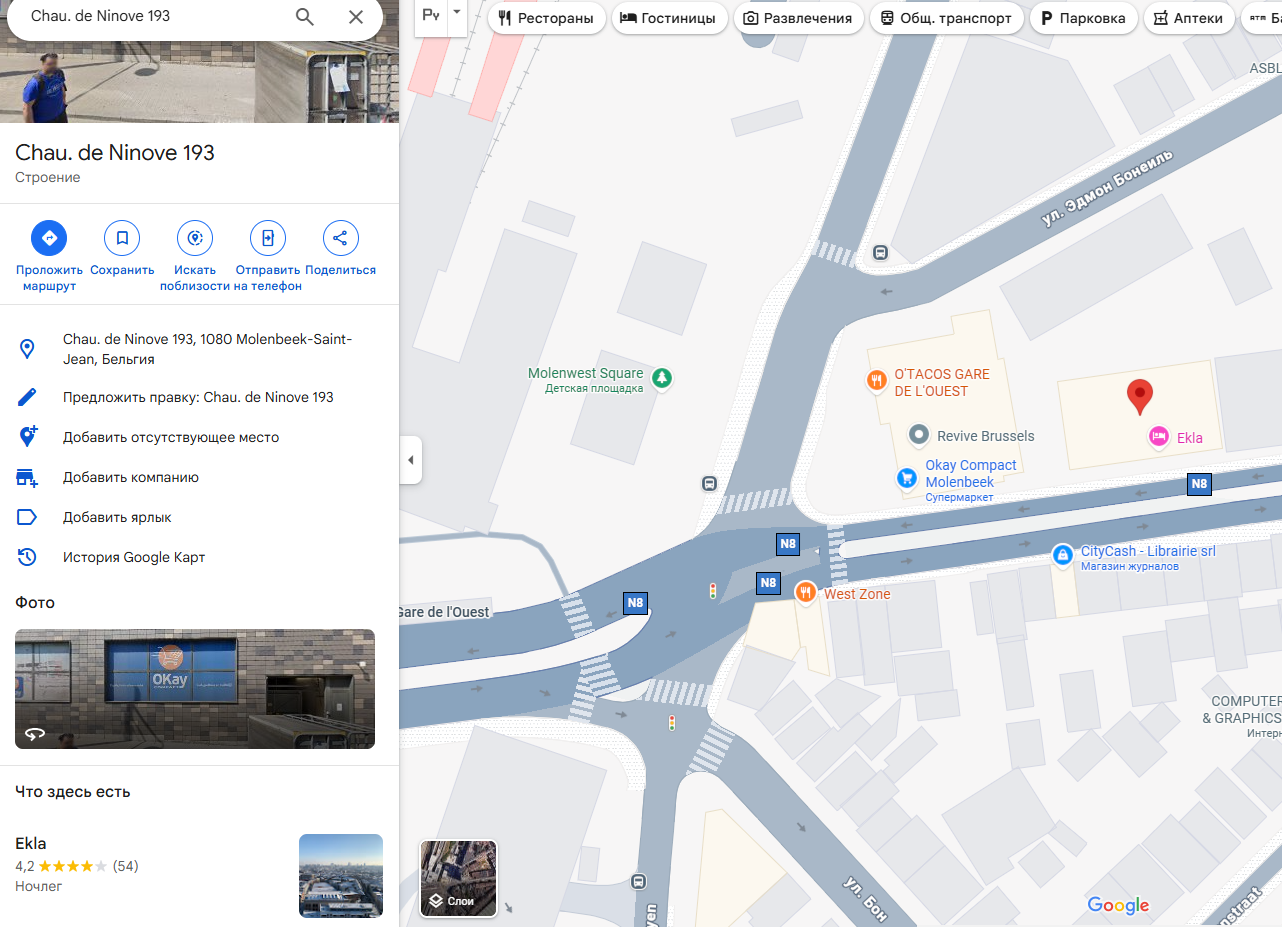
Task: Click the Фото section heading
Action: point(35,602)
